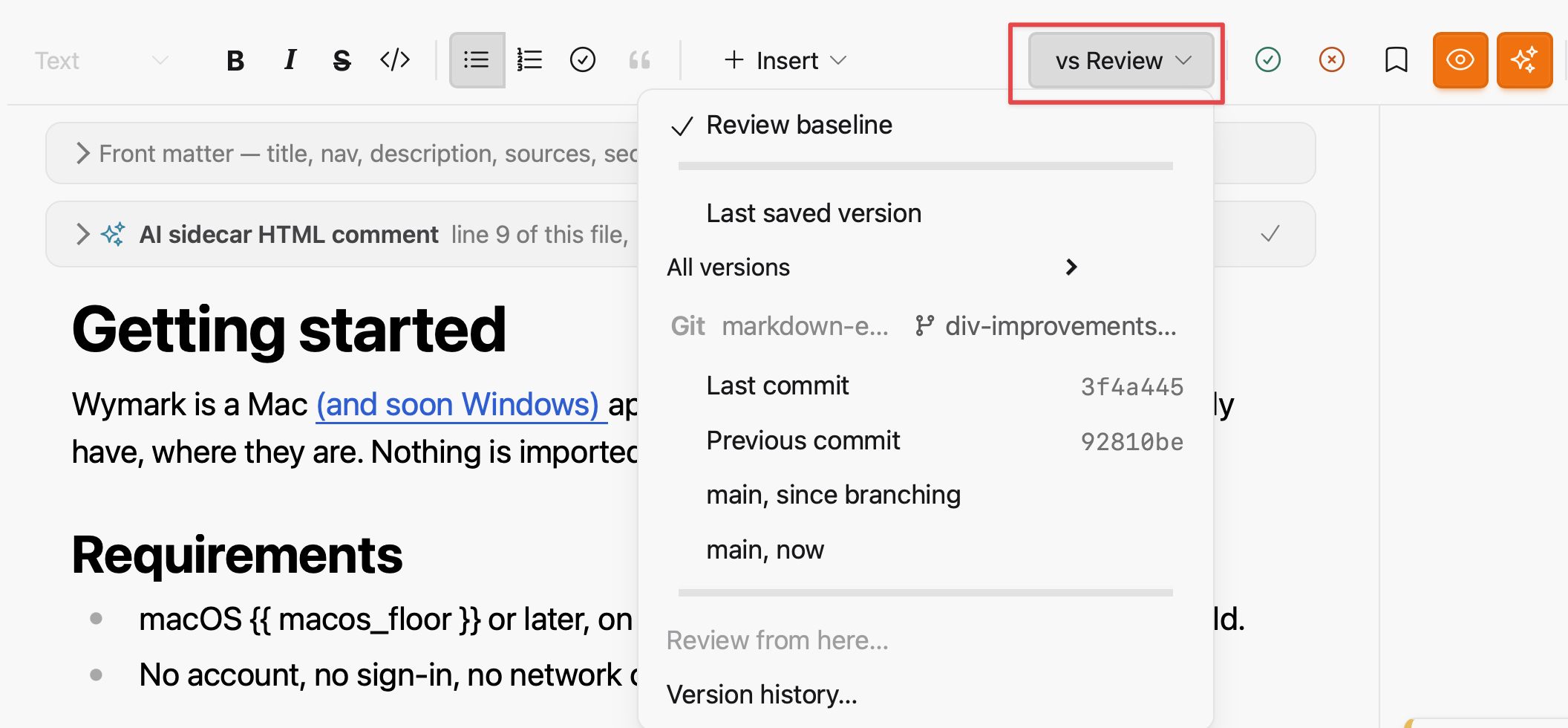This screenshot has height=728, width=1568.
Task: Click the Getting started heading
Action: click(289, 330)
